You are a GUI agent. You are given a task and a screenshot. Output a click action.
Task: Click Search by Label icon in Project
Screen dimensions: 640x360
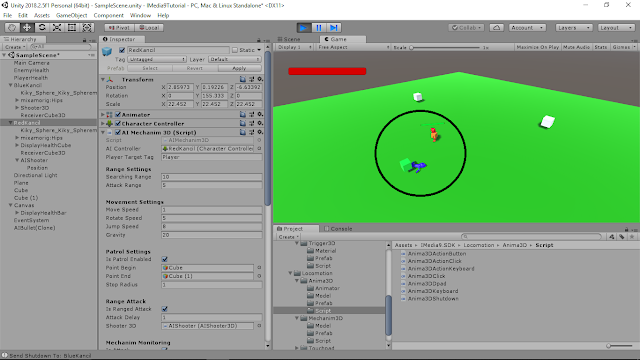click(x=622, y=237)
